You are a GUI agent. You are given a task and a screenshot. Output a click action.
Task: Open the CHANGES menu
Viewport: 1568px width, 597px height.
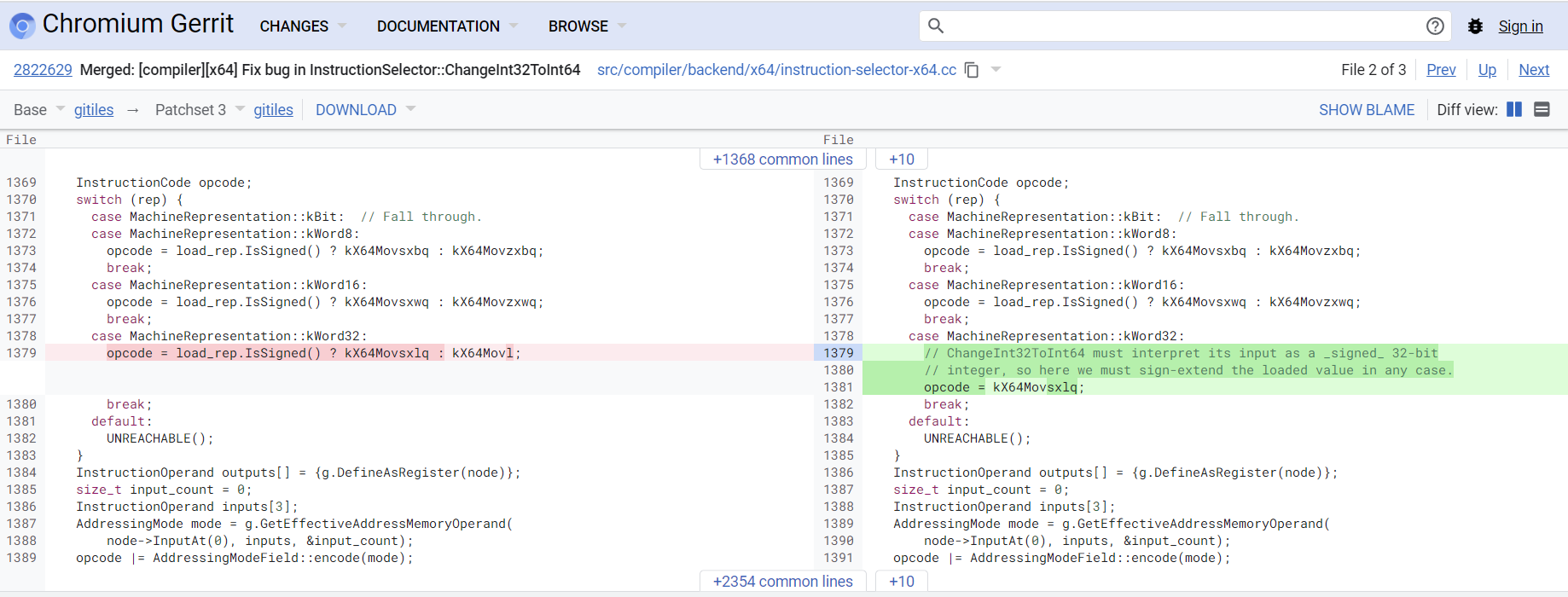[303, 26]
